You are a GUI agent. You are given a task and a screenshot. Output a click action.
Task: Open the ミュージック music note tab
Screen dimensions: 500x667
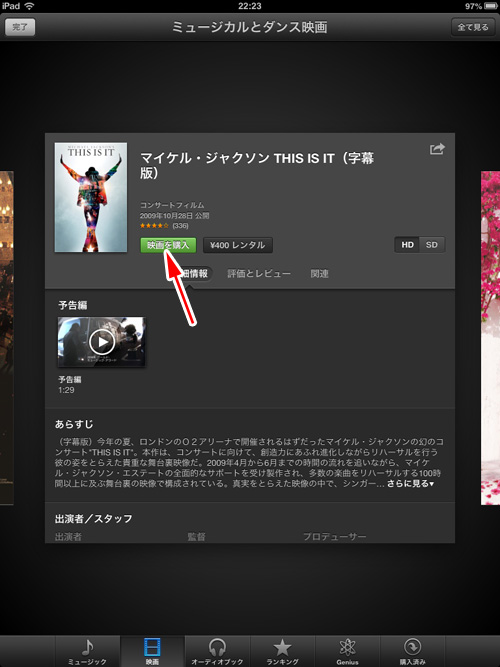(x=88, y=651)
